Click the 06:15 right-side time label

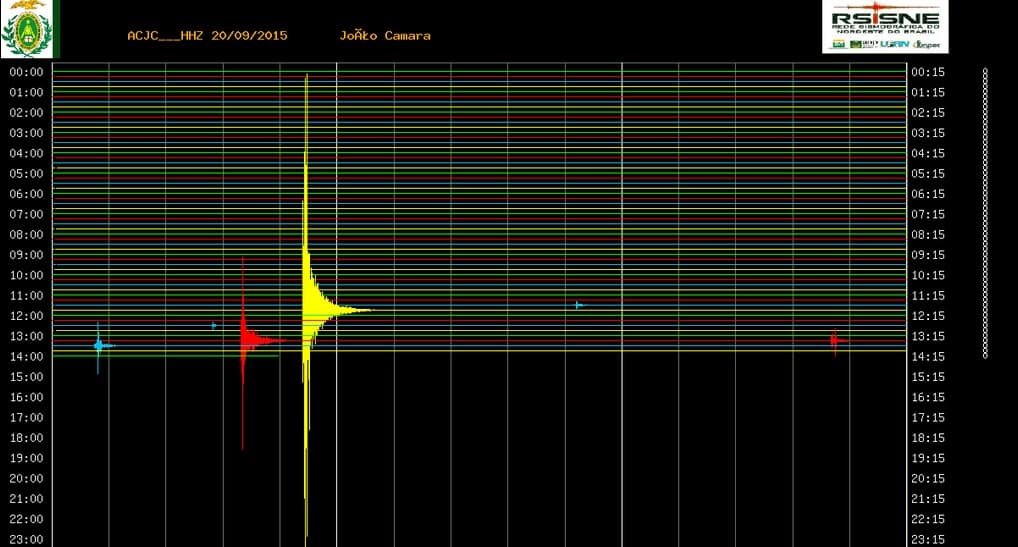click(928, 194)
